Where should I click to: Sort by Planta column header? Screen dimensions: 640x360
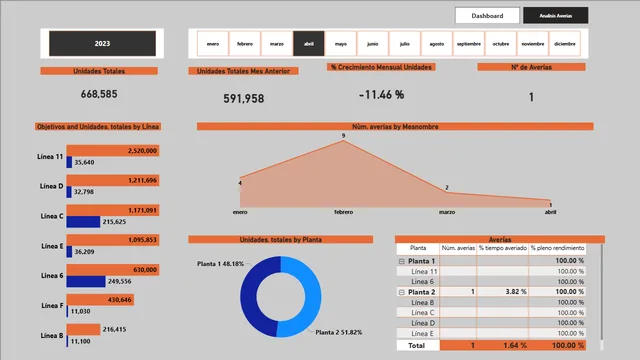point(418,248)
